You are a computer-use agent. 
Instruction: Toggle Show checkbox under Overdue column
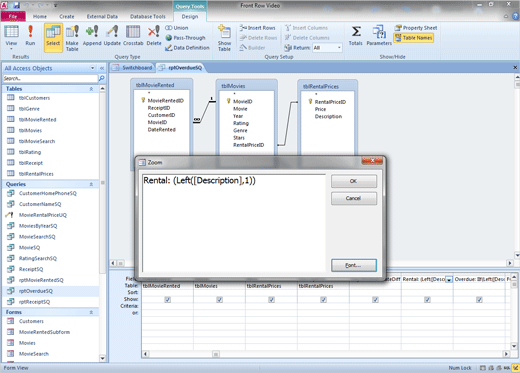[x=479, y=300]
